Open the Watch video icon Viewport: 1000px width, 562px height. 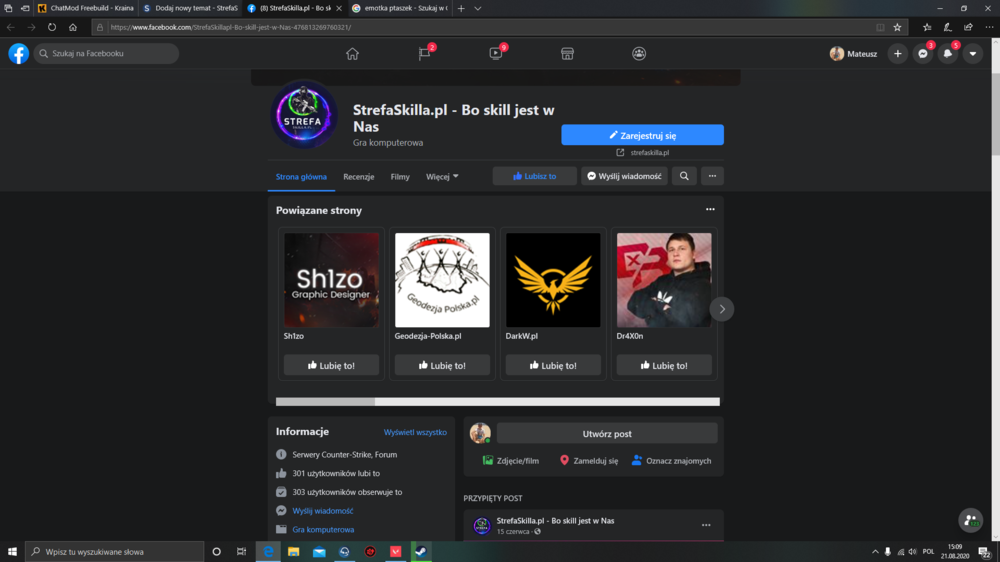click(496, 54)
